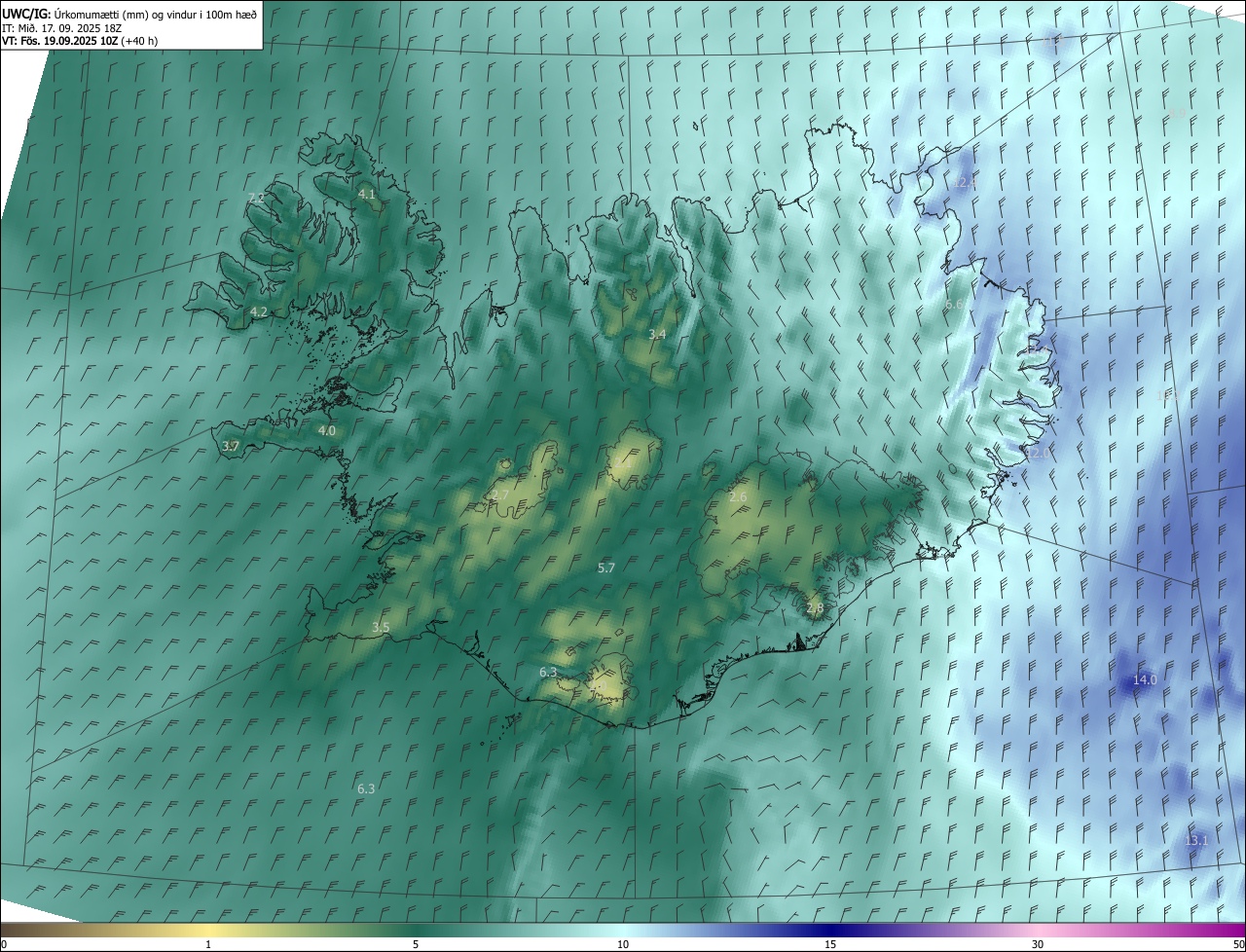
Task: Click the 14.0 value in dark blue area
Action: (x=1146, y=679)
